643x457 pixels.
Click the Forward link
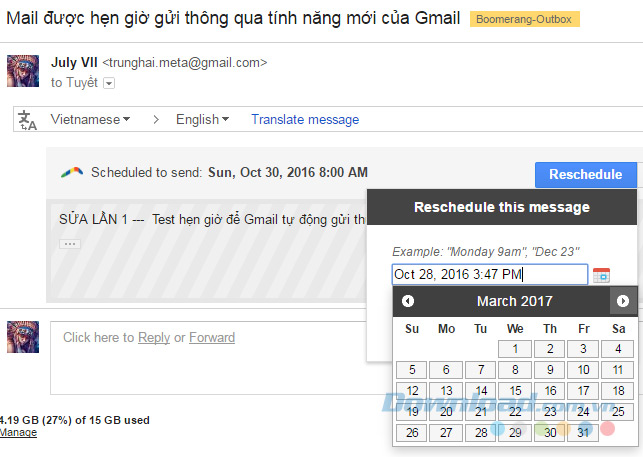click(x=212, y=337)
